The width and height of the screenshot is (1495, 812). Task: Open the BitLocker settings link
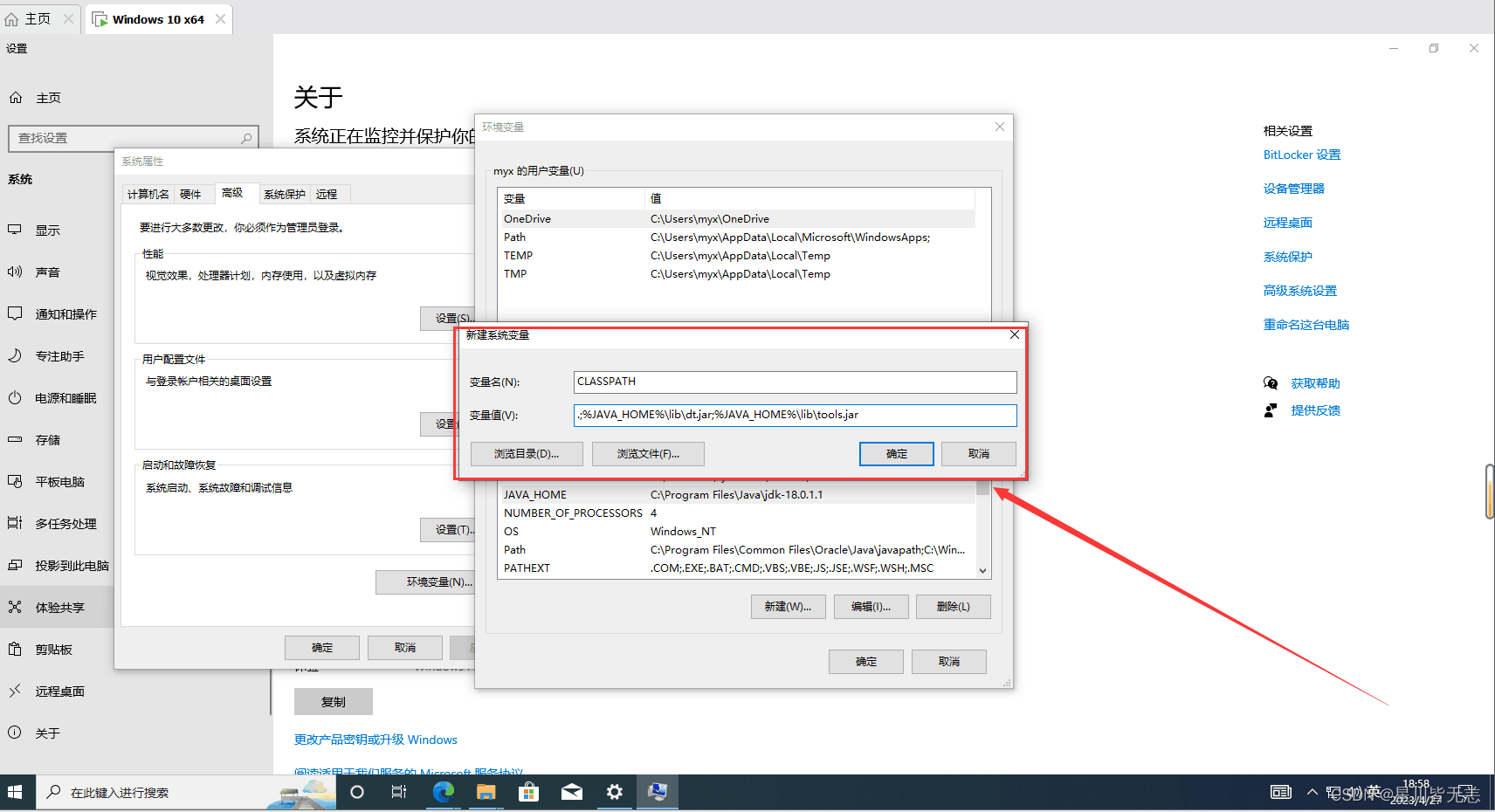point(1301,155)
